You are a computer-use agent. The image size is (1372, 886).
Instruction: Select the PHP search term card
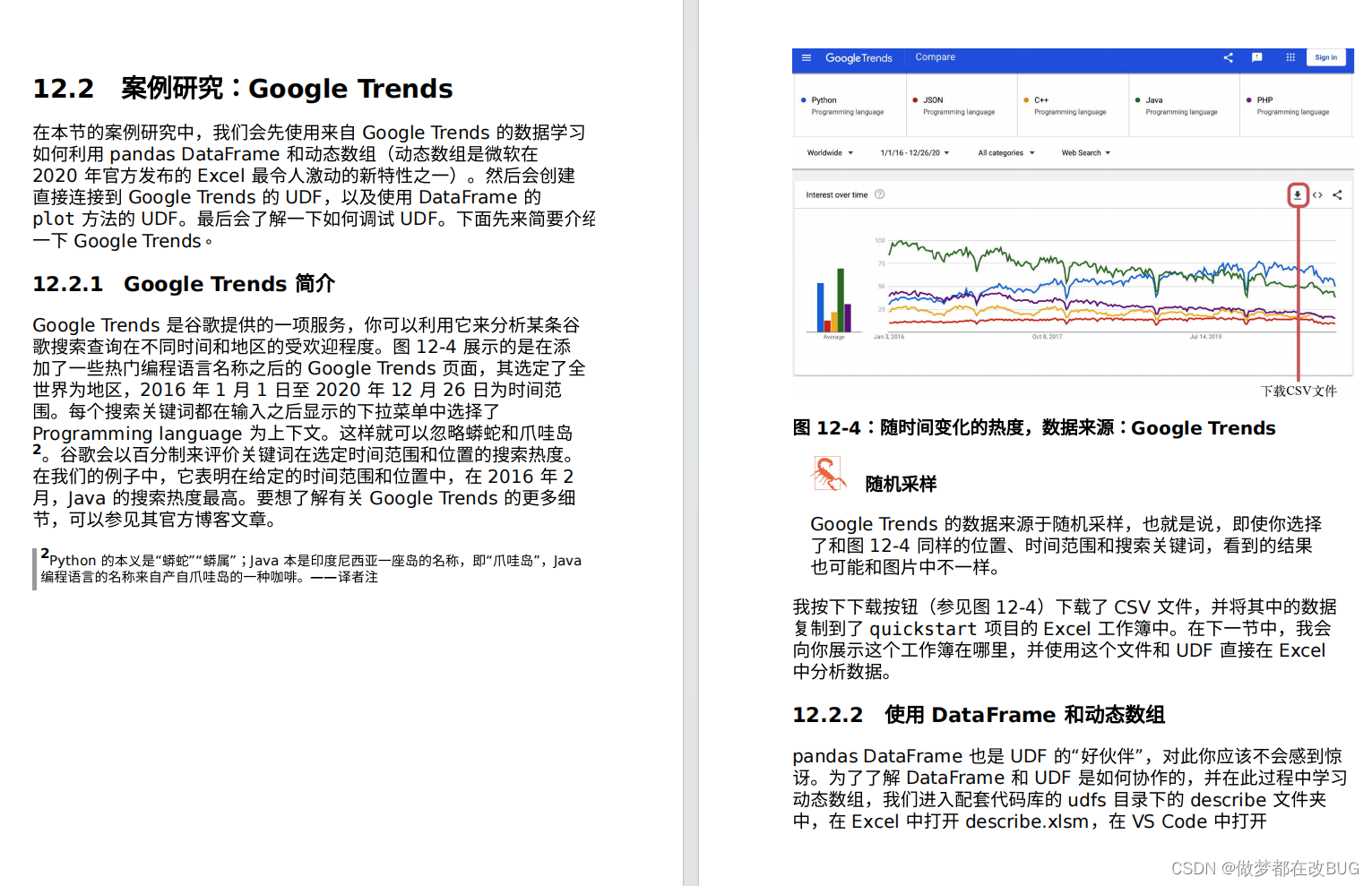tap(1296, 106)
